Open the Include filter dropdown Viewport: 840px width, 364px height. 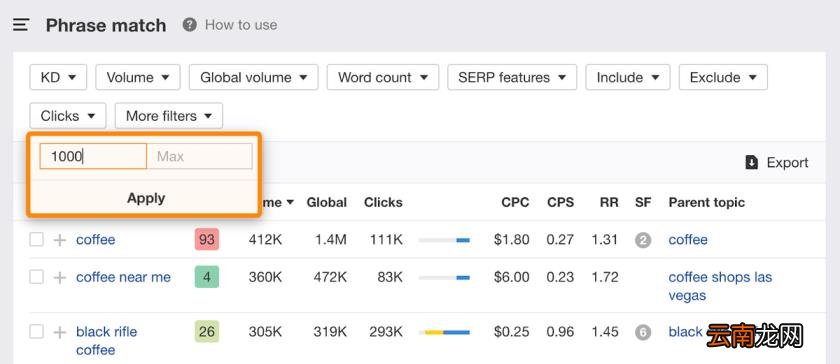click(x=628, y=77)
